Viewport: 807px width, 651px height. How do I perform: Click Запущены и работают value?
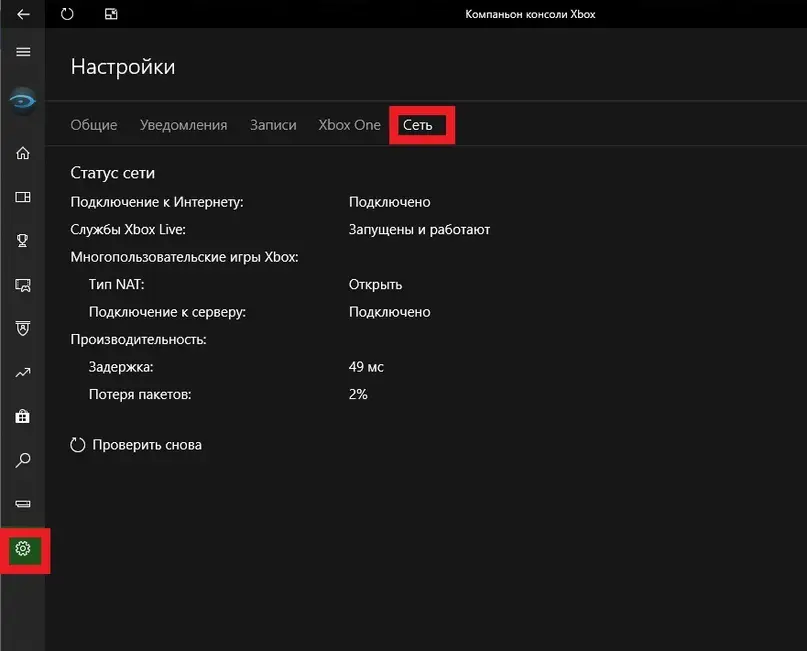click(419, 230)
